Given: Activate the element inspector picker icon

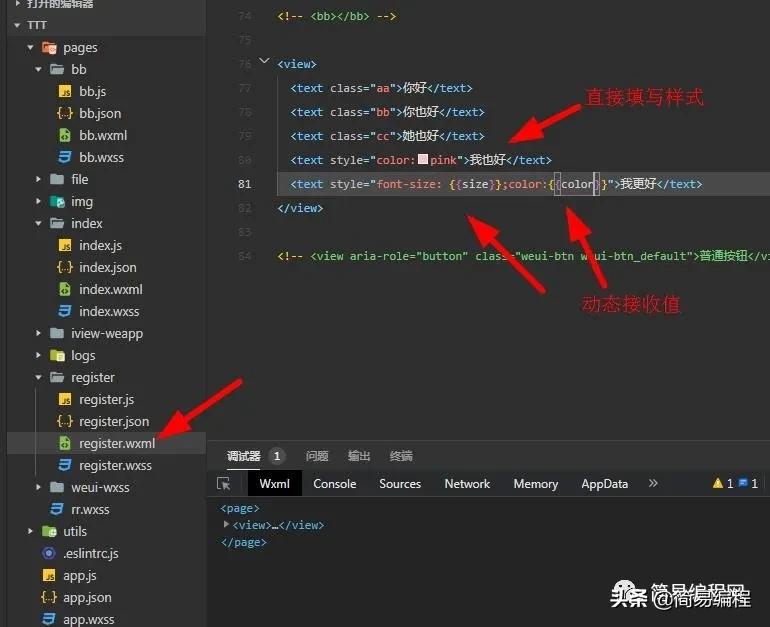Looking at the screenshot, I should coord(224,484).
